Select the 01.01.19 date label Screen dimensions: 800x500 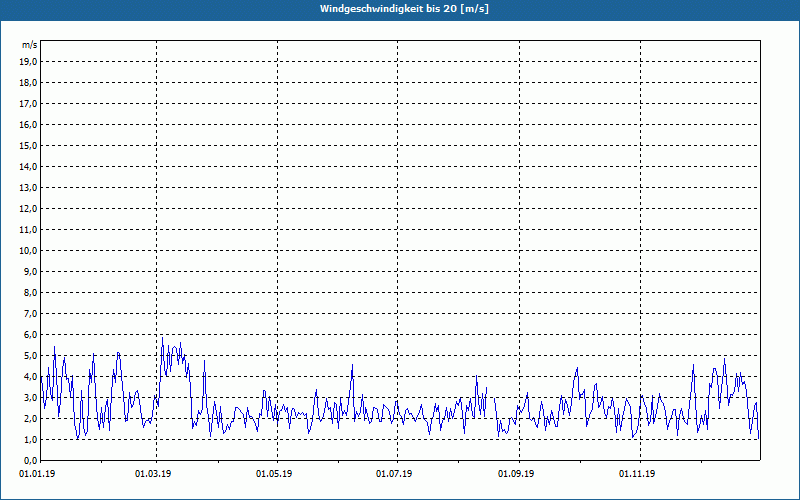37,474
